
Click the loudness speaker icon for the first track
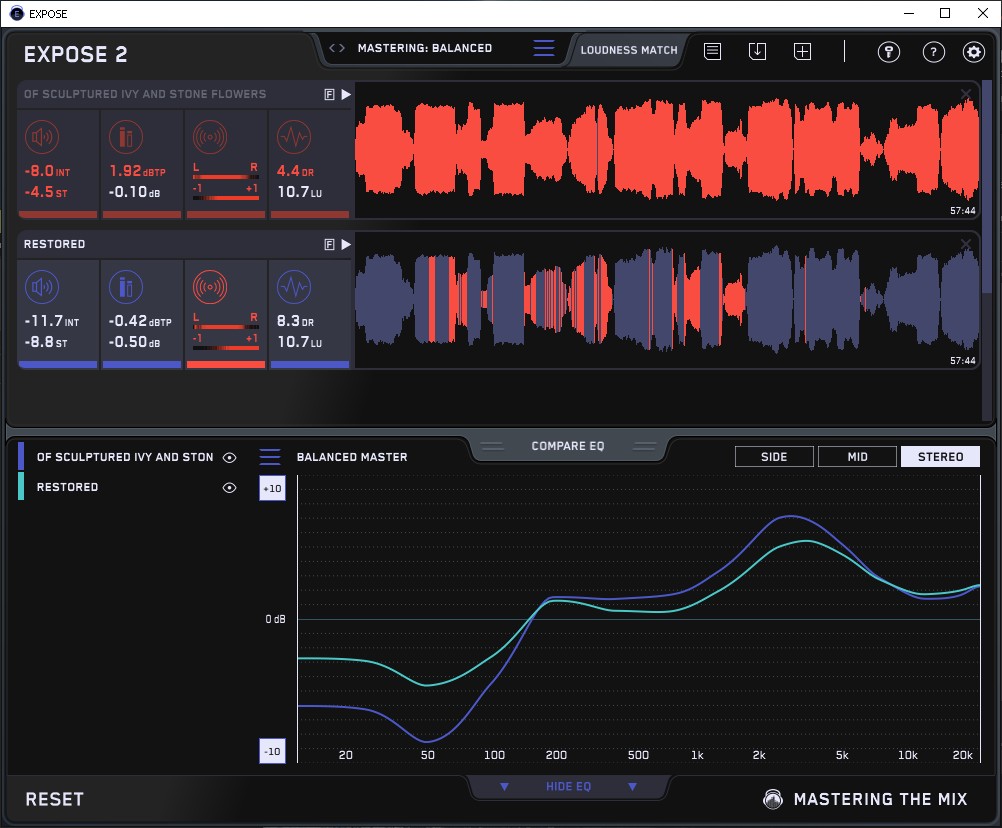click(x=42, y=137)
